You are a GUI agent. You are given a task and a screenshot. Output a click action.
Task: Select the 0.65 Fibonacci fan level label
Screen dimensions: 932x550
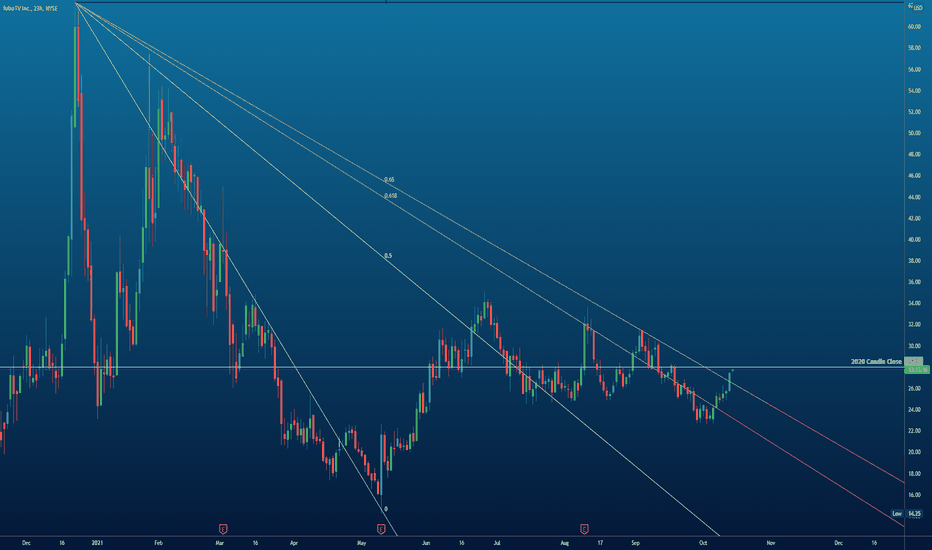point(389,179)
